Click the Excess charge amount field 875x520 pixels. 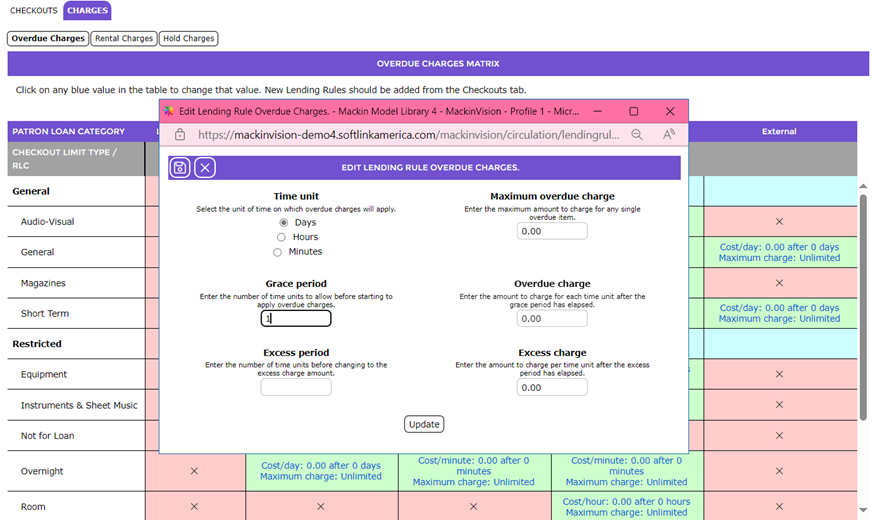coord(552,387)
